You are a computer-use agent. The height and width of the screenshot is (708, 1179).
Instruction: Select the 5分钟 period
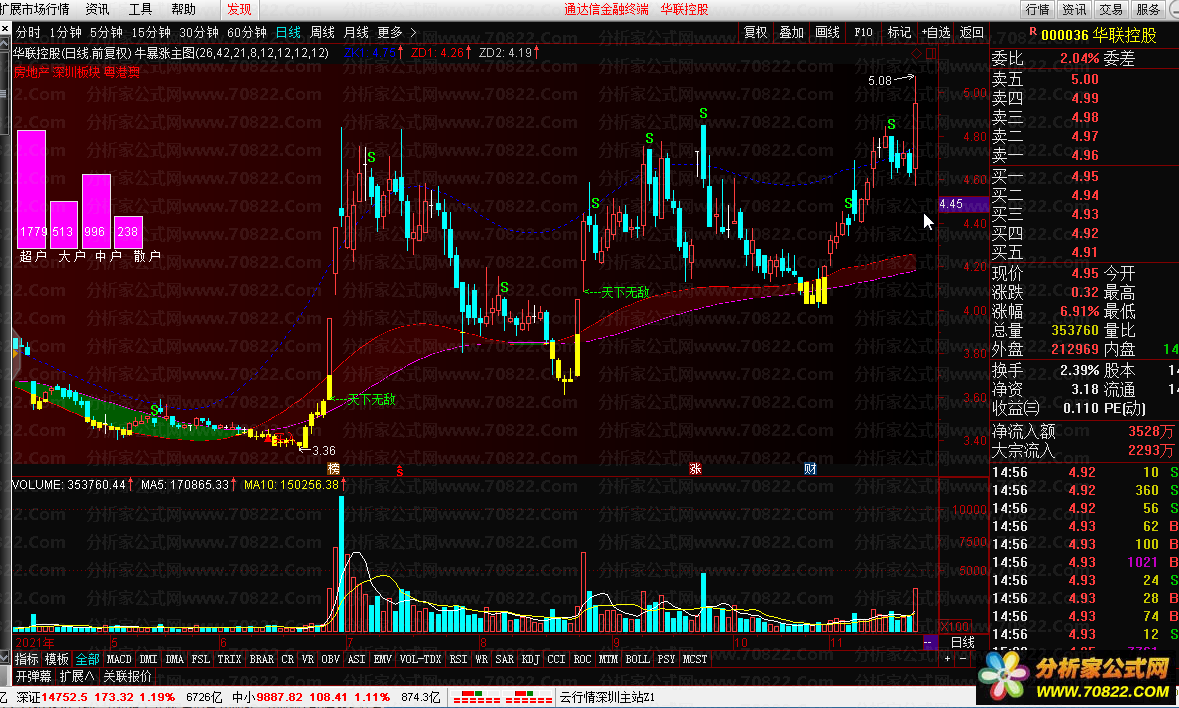(x=106, y=32)
